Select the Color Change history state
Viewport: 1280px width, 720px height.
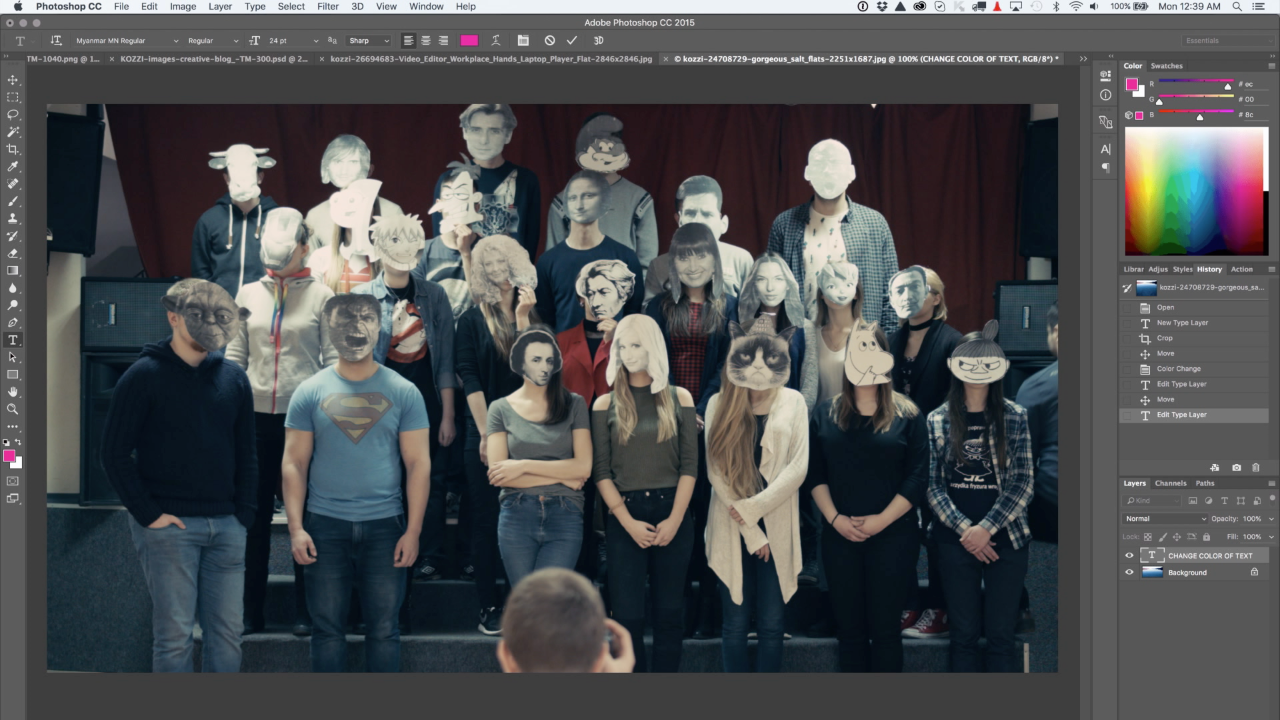click(1195, 369)
